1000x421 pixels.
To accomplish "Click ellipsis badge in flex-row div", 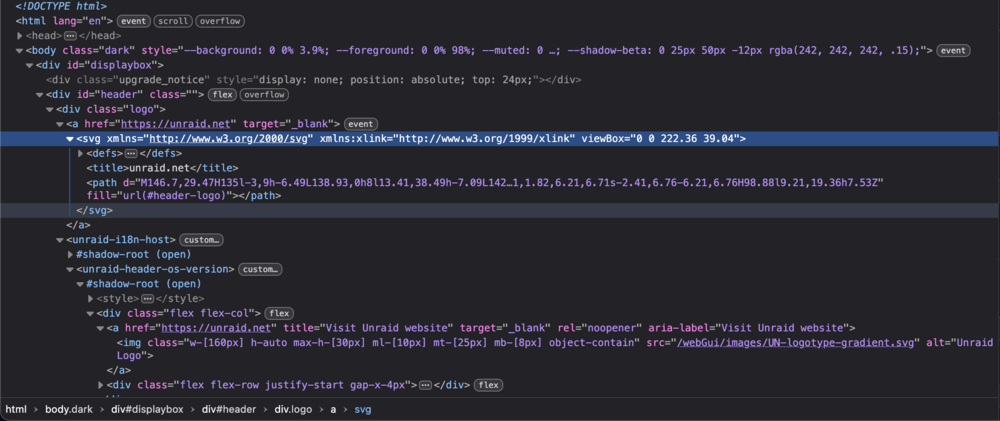I will tap(425, 385).
